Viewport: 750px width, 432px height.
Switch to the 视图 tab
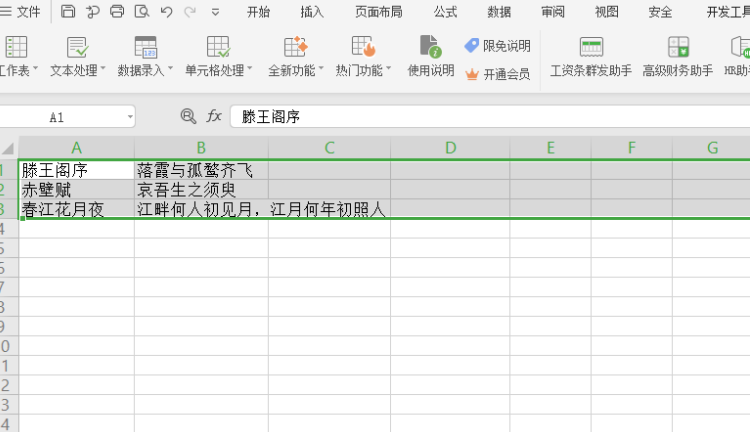click(607, 12)
